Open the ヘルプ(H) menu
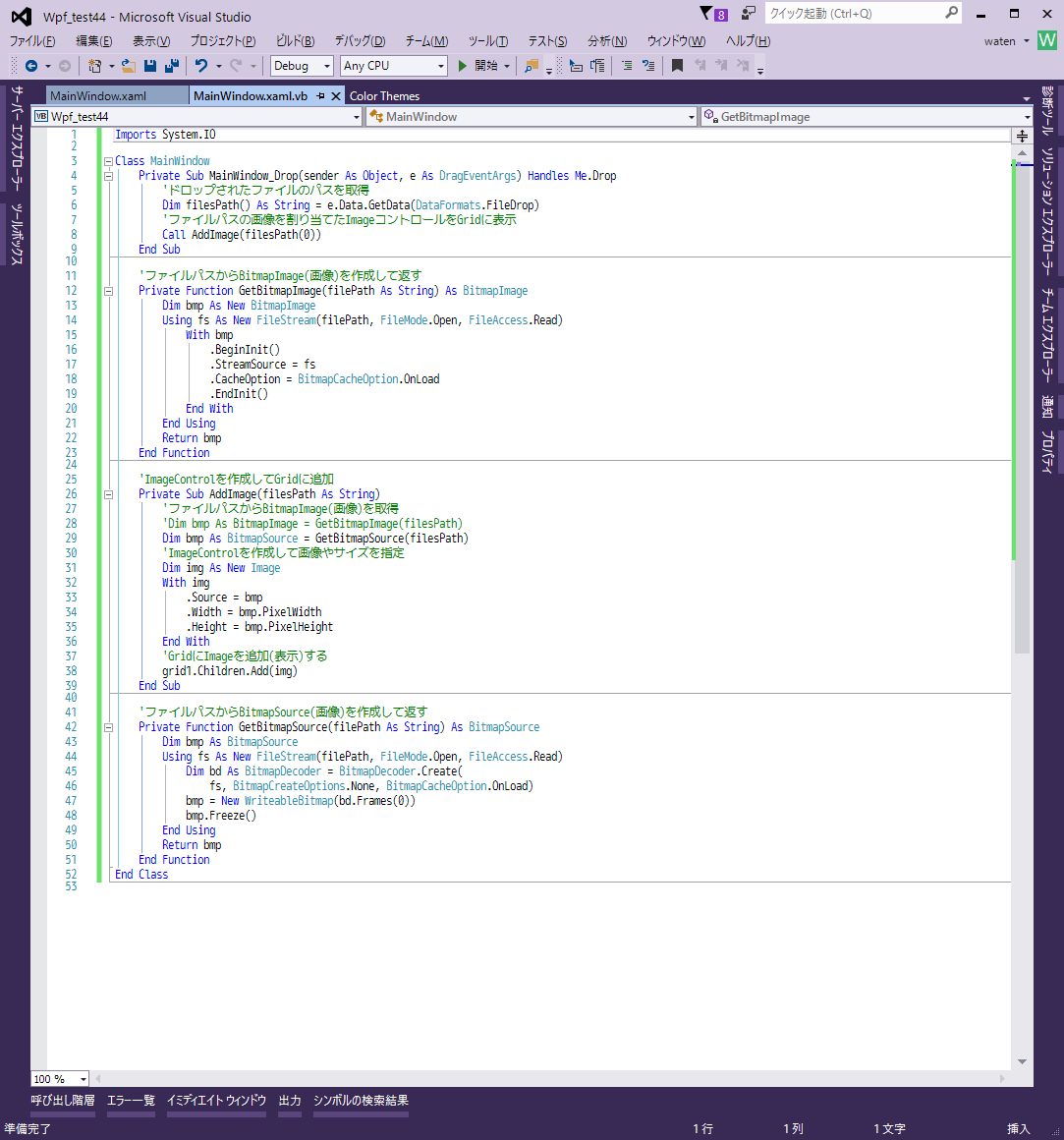This screenshot has width=1064, height=1140. (748, 40)
